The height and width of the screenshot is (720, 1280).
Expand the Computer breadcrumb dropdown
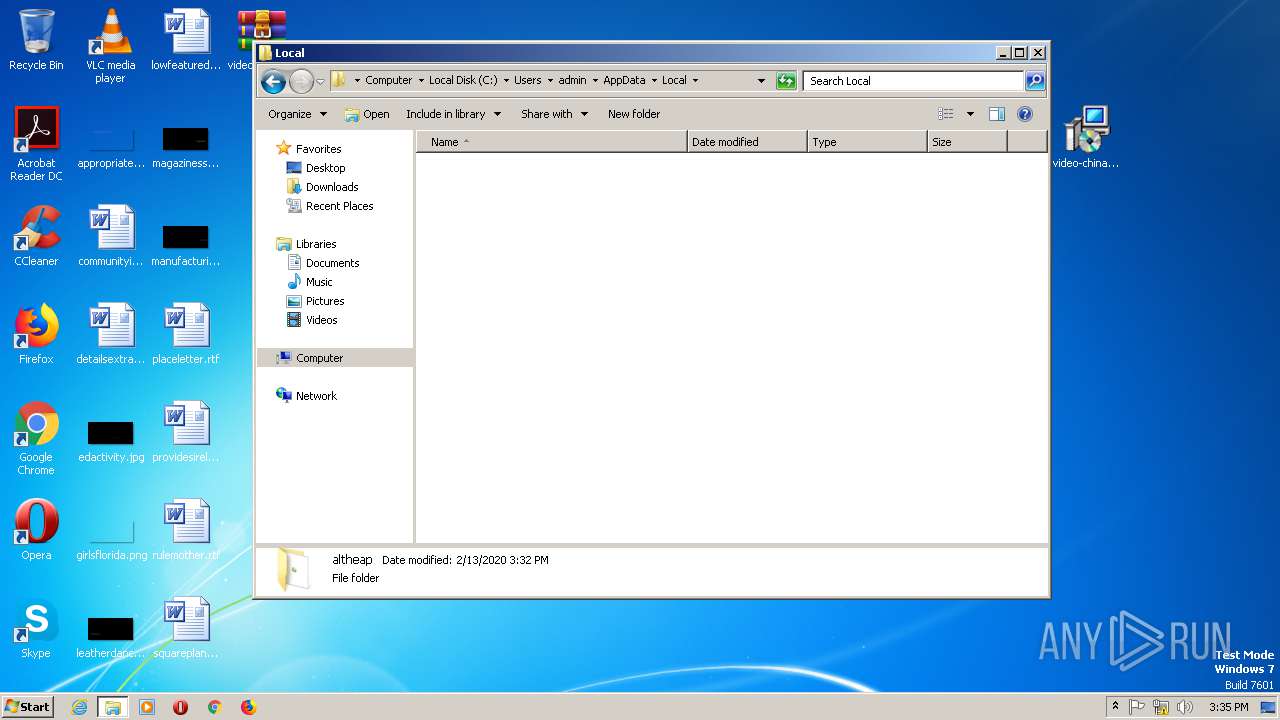pos(419,81)
